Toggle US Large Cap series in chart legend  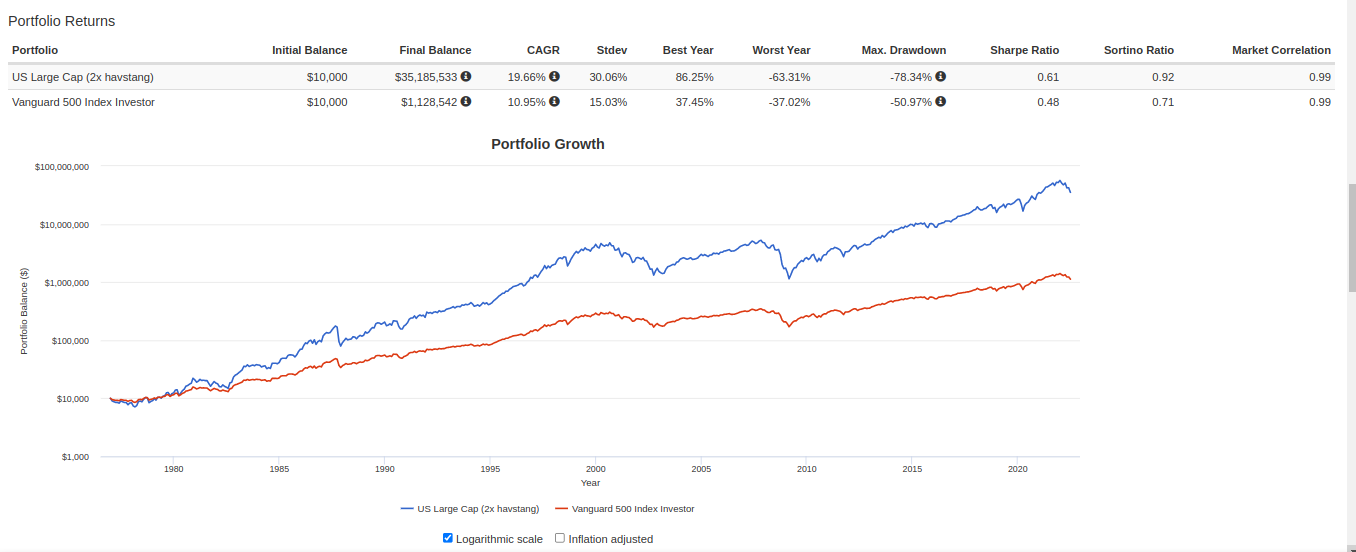(470, 509)
